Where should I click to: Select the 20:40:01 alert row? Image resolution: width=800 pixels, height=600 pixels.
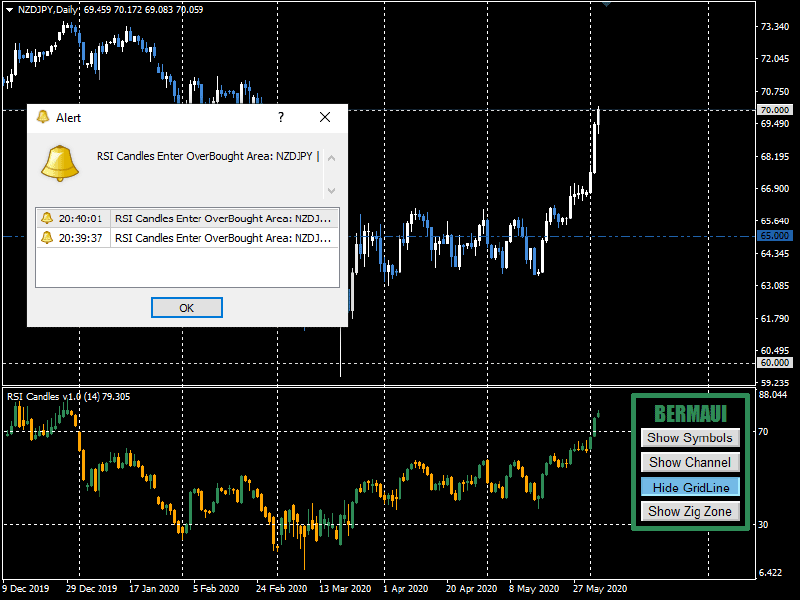pos(187,218)
